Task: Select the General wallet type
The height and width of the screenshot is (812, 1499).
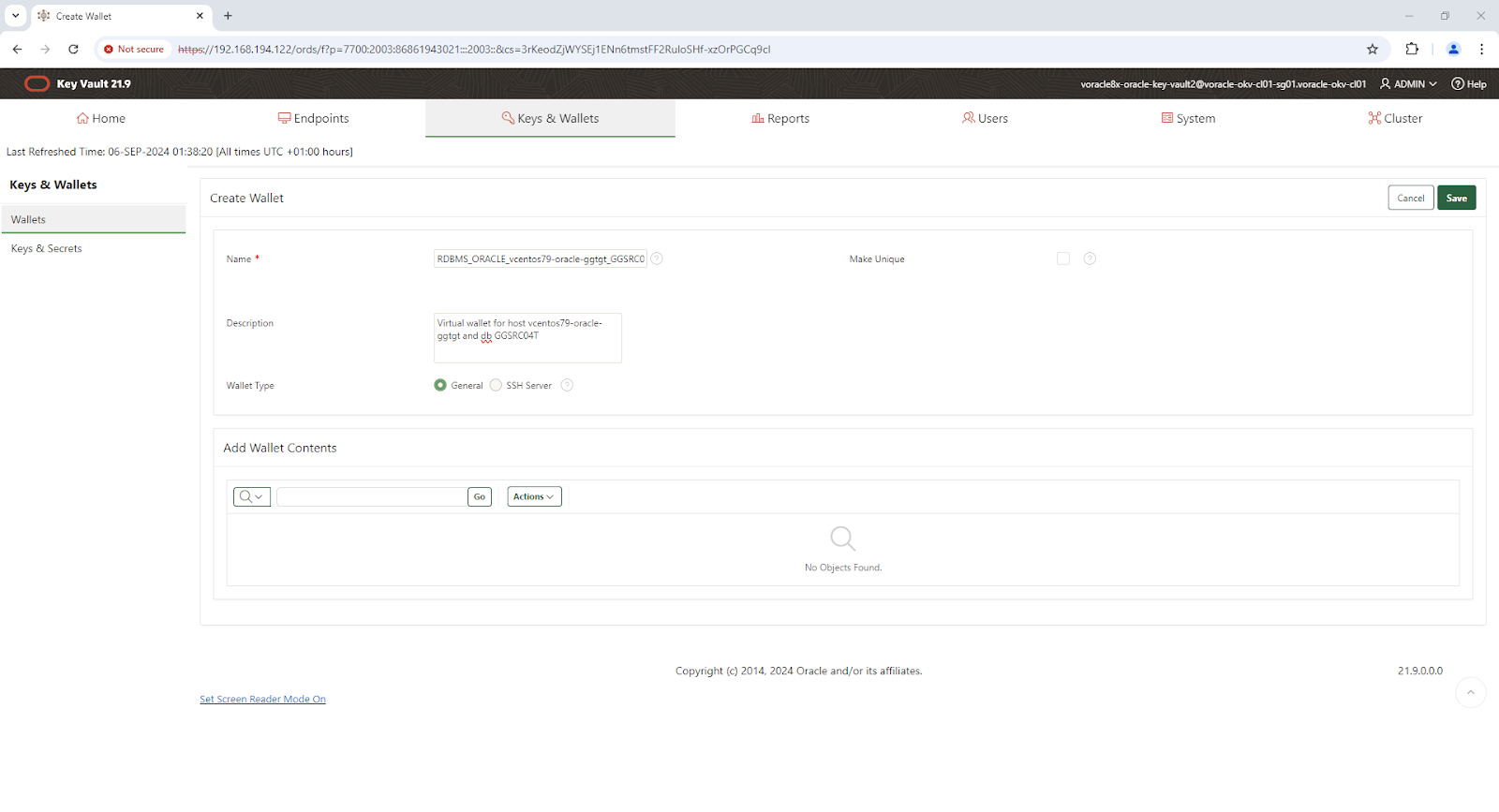Action: (440, 385)
